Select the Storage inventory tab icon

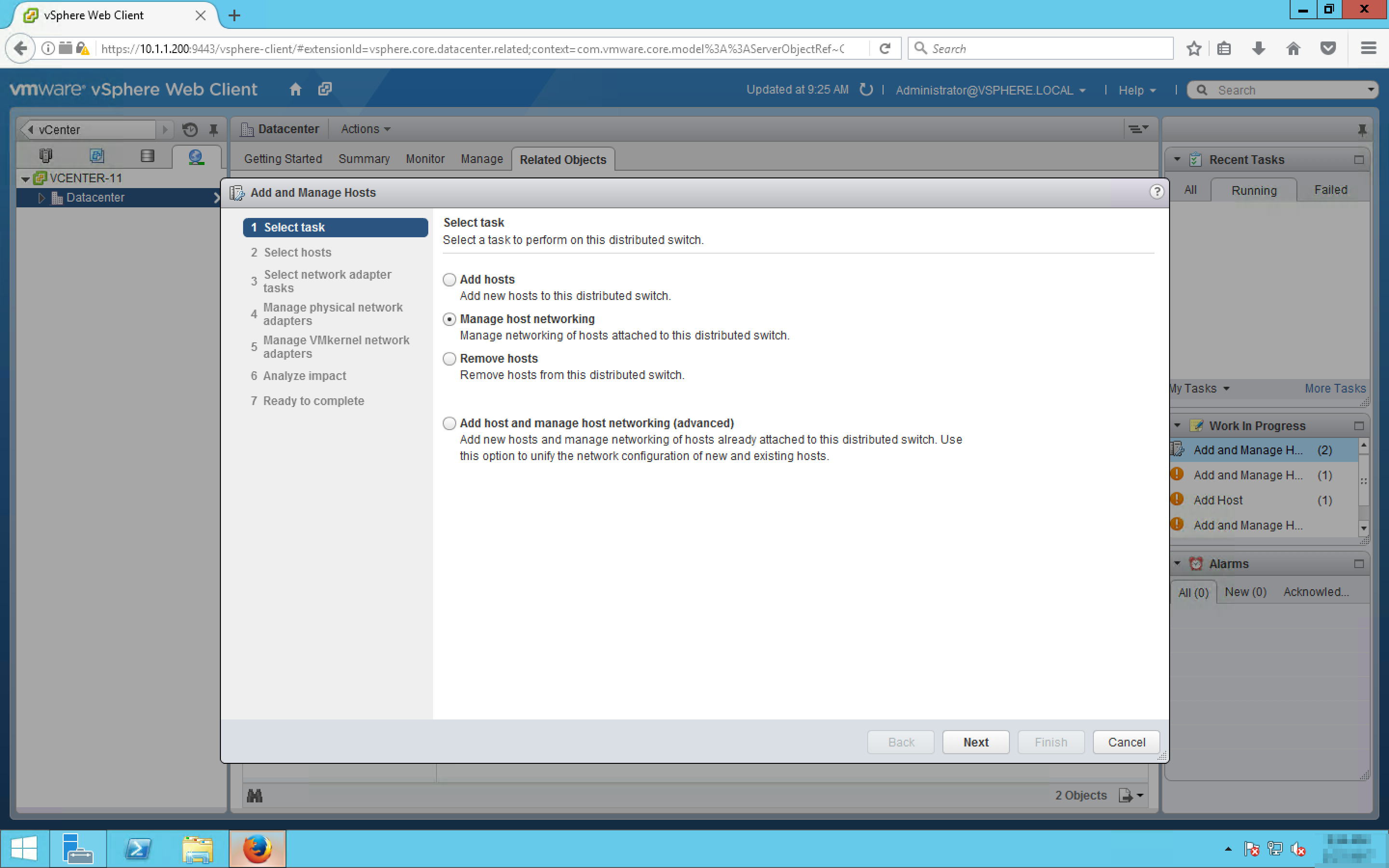click(147, 156)
